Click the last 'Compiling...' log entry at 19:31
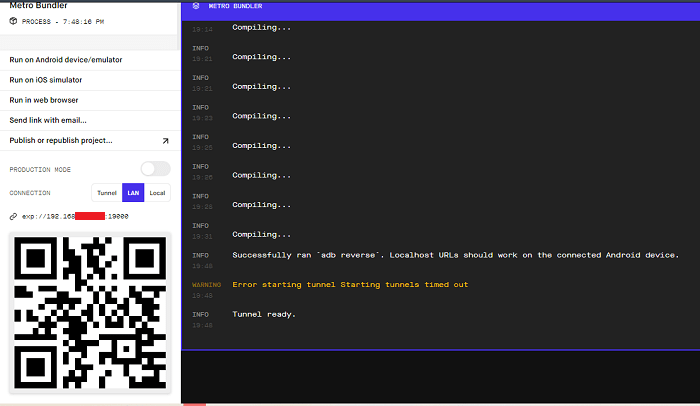 (x=262, y=234)
